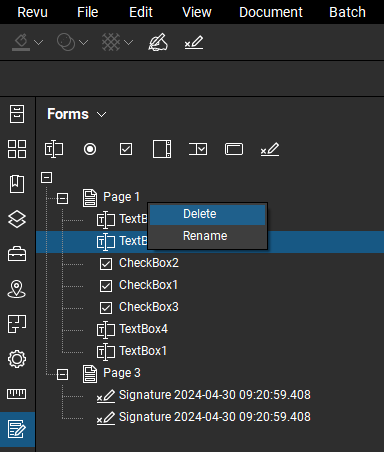Open the File Access panel in sidebar

(x=17, y=114)
